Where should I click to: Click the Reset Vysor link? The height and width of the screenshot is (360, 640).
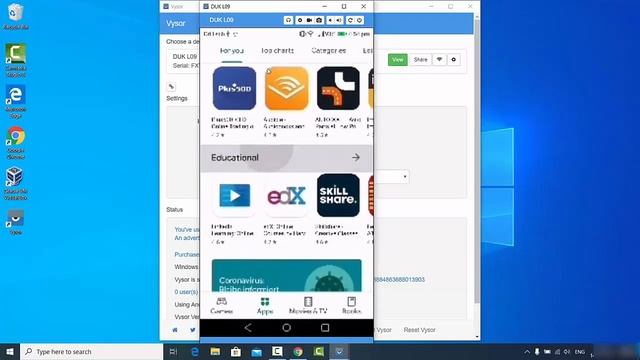419,330
